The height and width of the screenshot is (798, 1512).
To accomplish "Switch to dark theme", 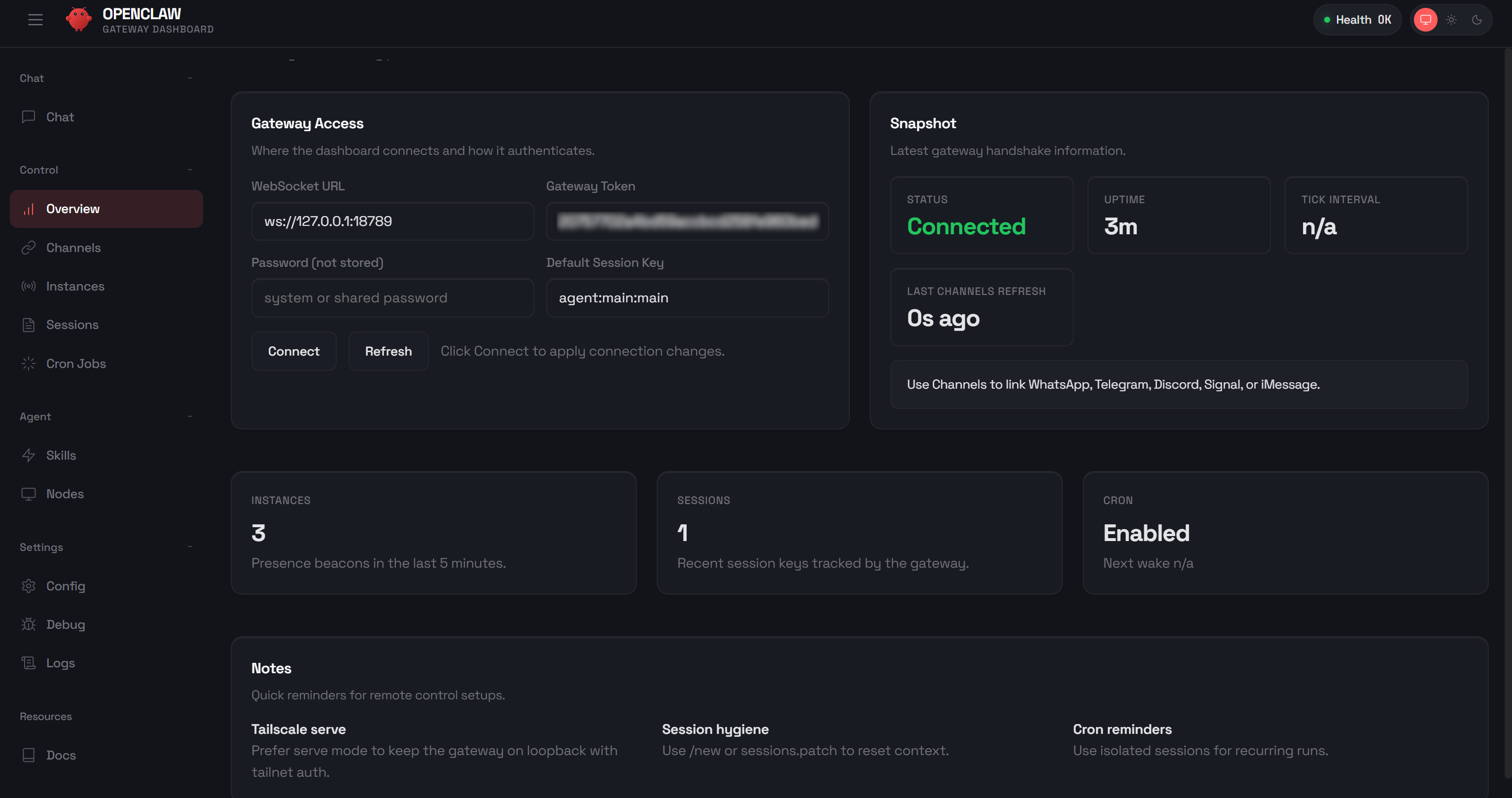I will coord(1477,19).
